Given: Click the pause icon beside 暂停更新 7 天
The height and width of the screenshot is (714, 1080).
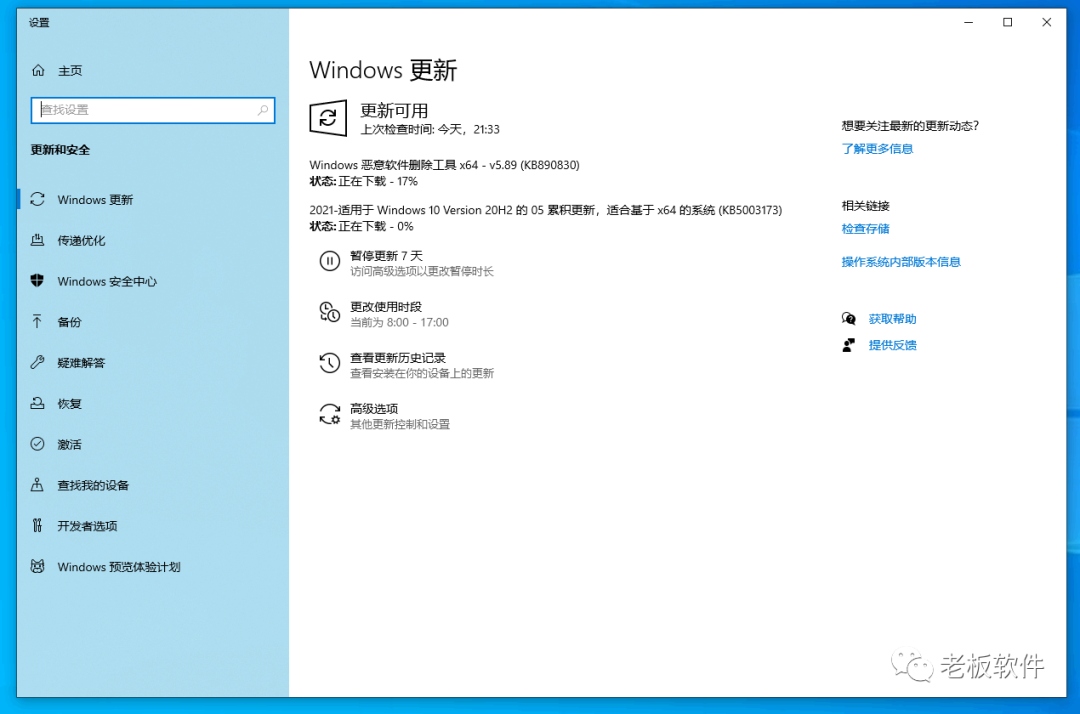Looking at the screenshot, I should click(329, 262).
